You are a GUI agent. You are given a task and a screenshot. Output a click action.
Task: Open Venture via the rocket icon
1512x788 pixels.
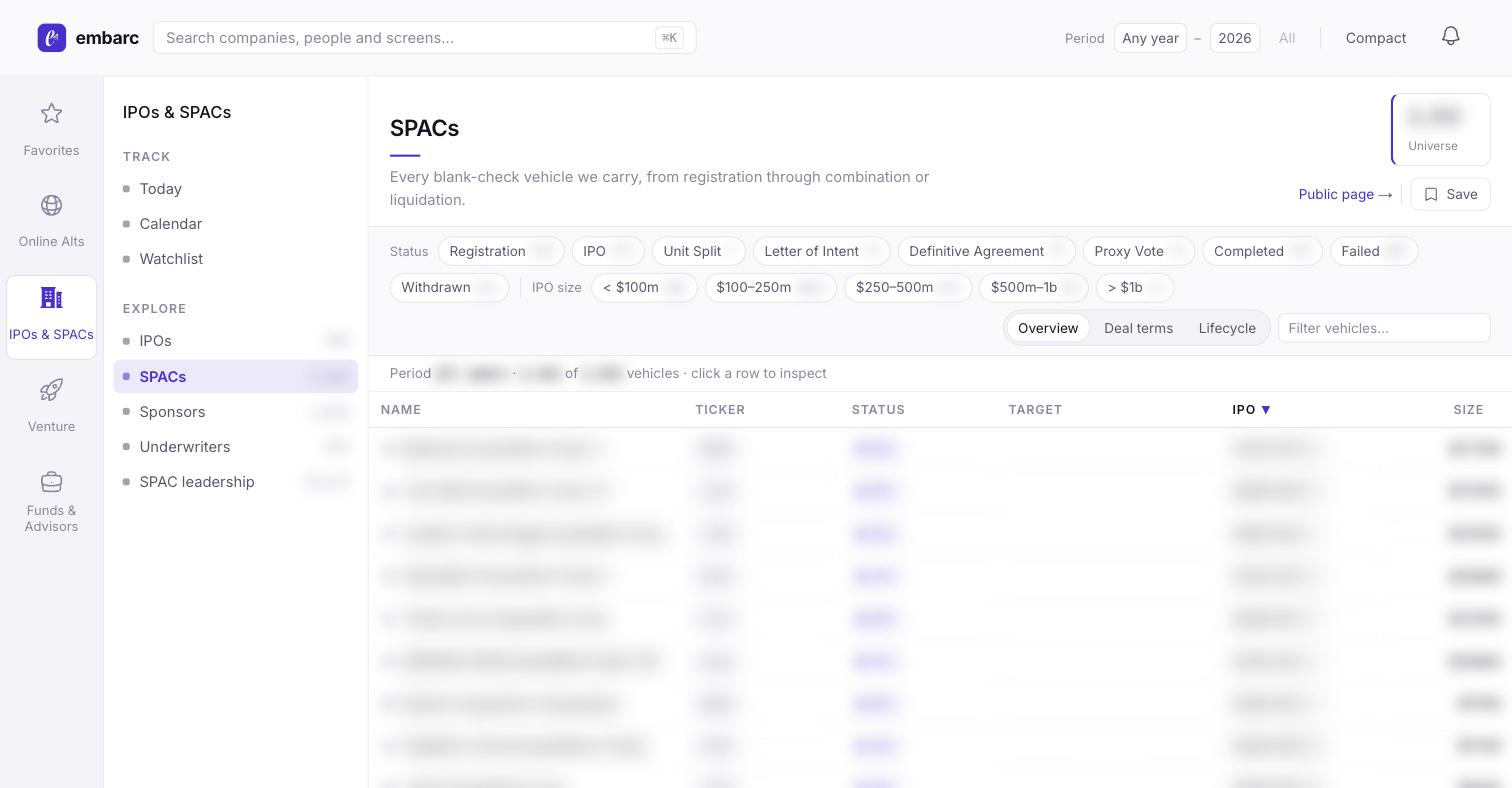[x=51, y=390]
